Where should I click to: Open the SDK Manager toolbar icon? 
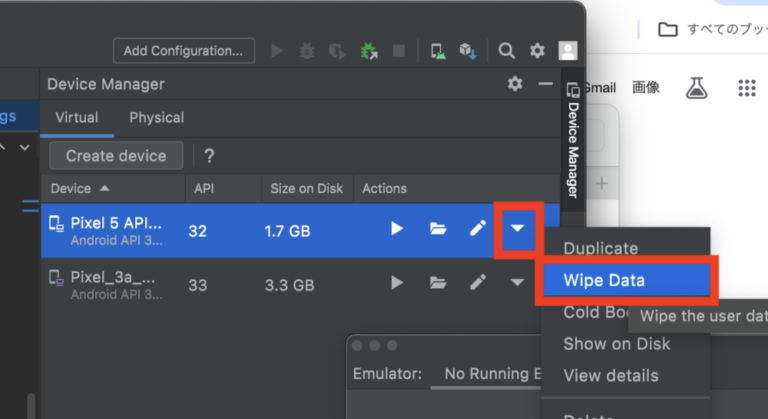466,50
